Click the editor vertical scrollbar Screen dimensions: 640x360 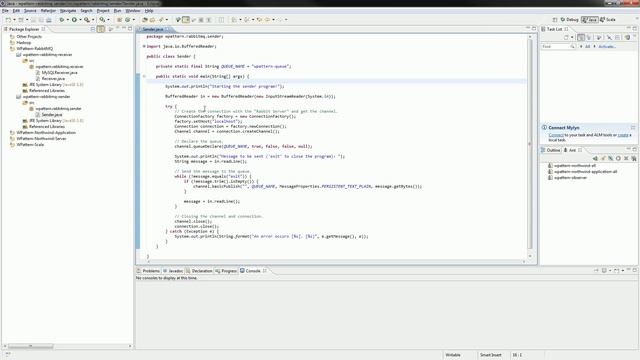click(530, 144)
